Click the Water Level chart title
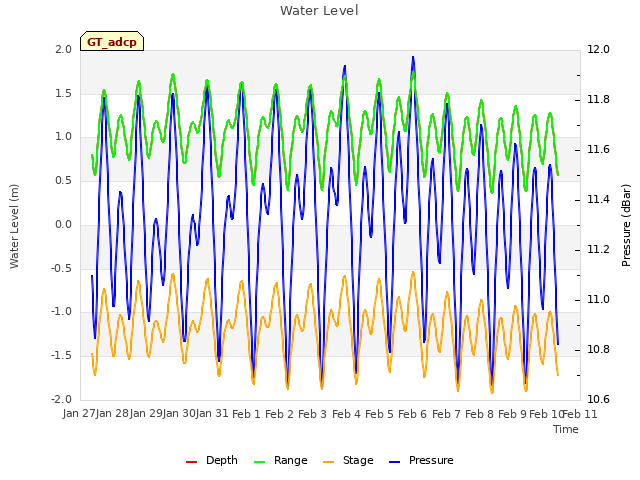The image size is (640, 480). [319, 11]
